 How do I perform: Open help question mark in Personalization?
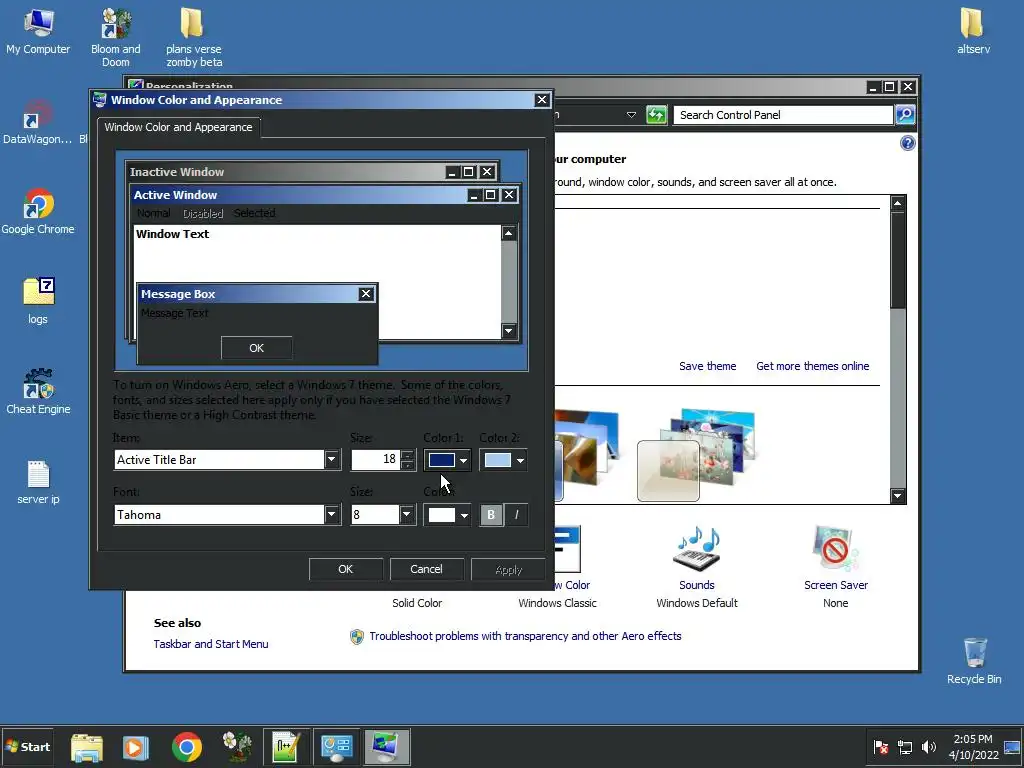coord(907,143)
